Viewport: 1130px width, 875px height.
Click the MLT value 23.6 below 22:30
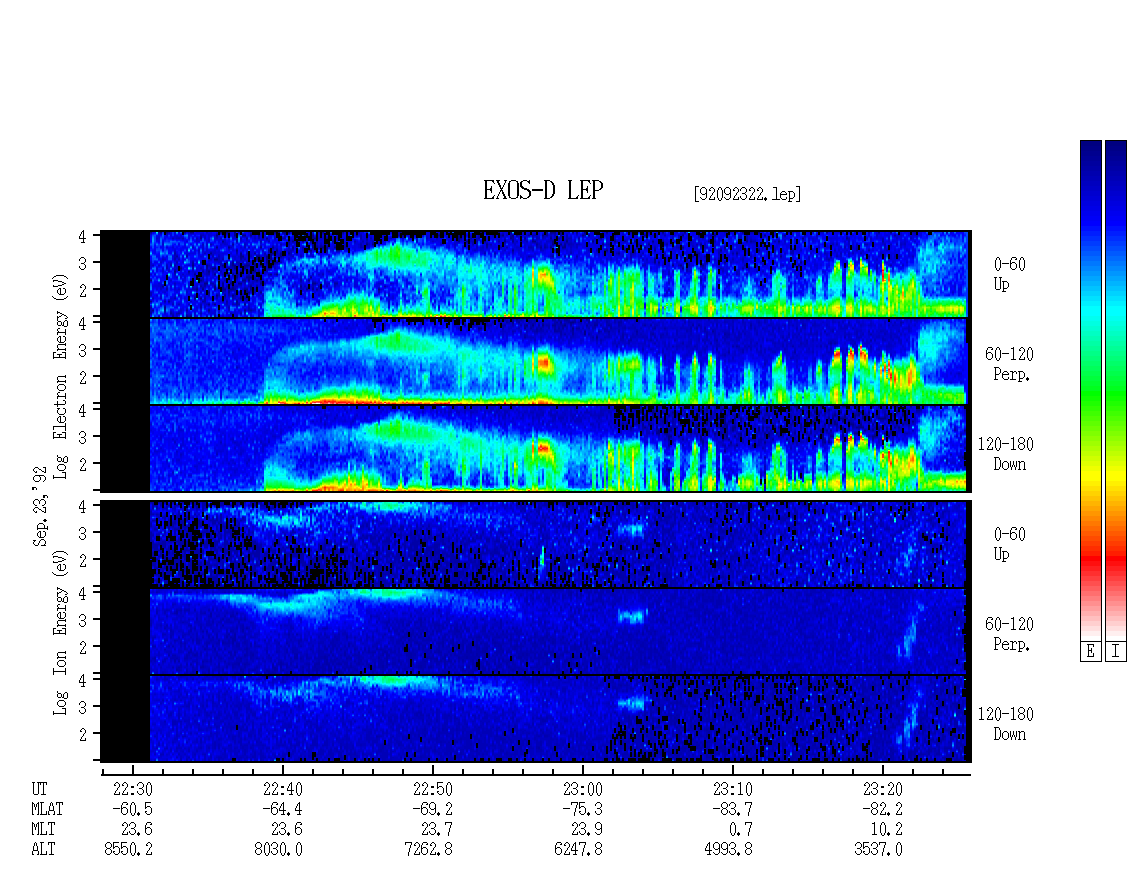click(x=137, y=830)
